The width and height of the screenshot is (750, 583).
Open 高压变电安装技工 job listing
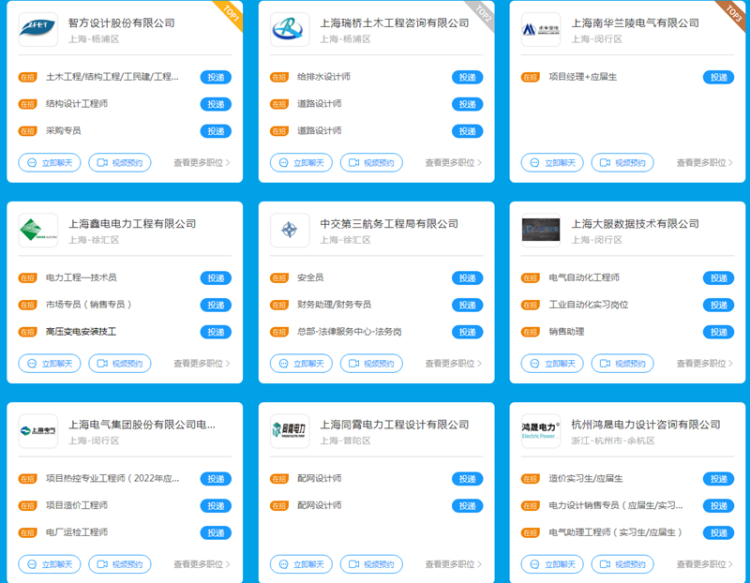point(81,332)
